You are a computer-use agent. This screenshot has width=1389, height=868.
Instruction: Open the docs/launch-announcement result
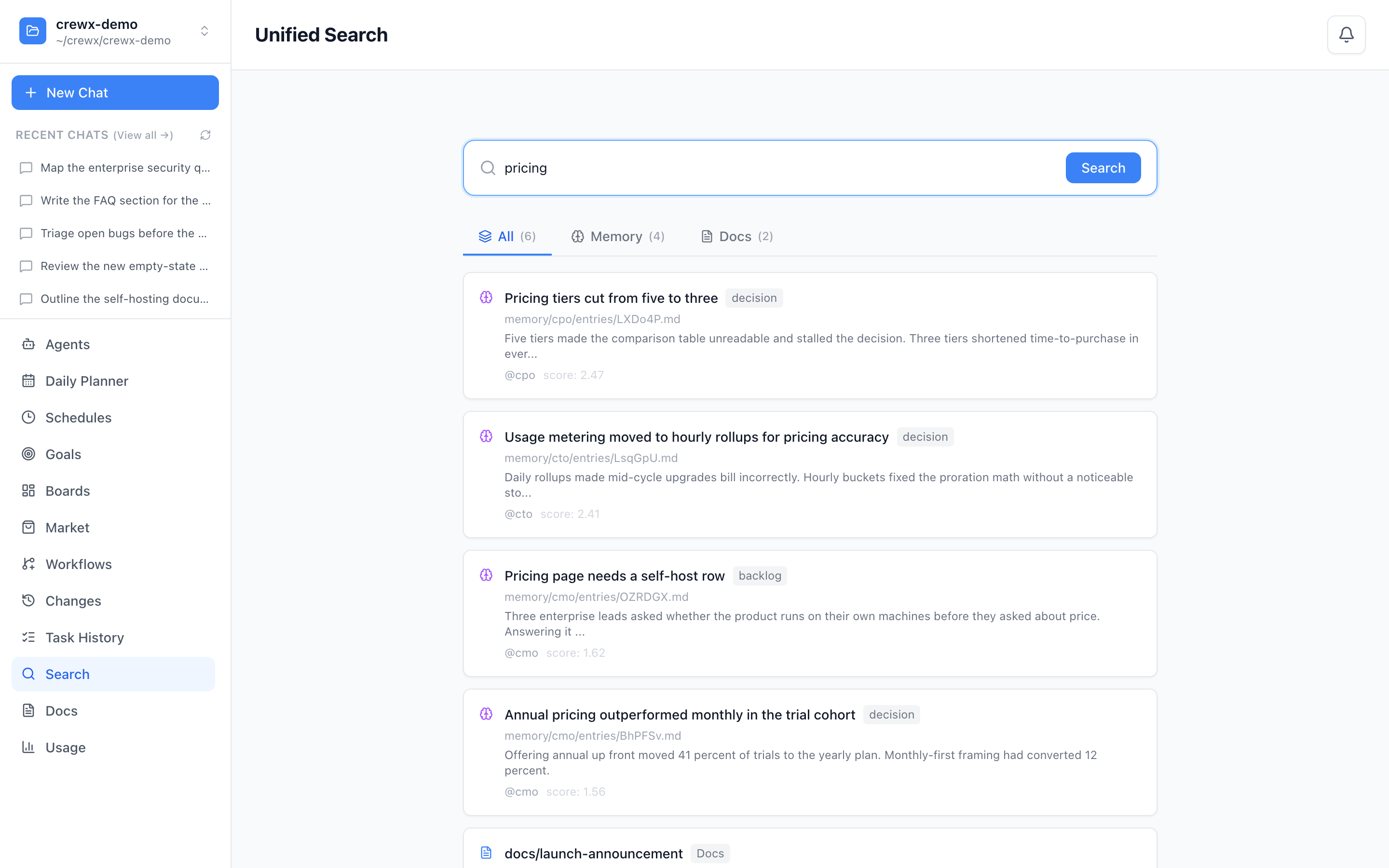click(x=594, y=854)
